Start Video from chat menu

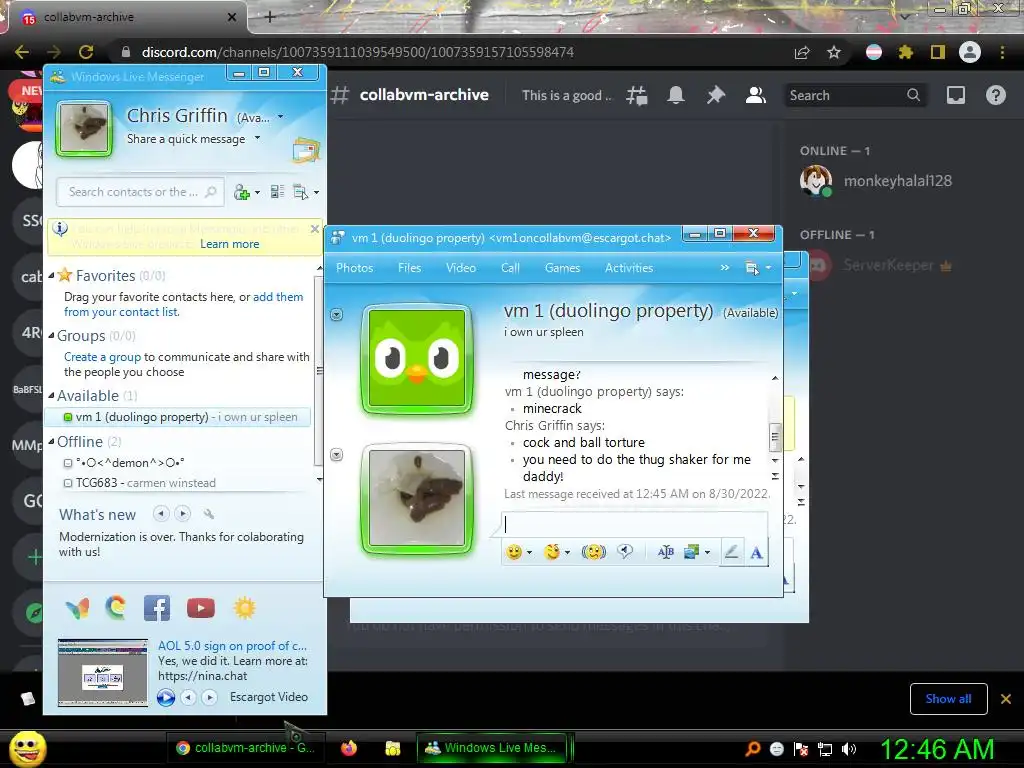(x=460, y=268)
